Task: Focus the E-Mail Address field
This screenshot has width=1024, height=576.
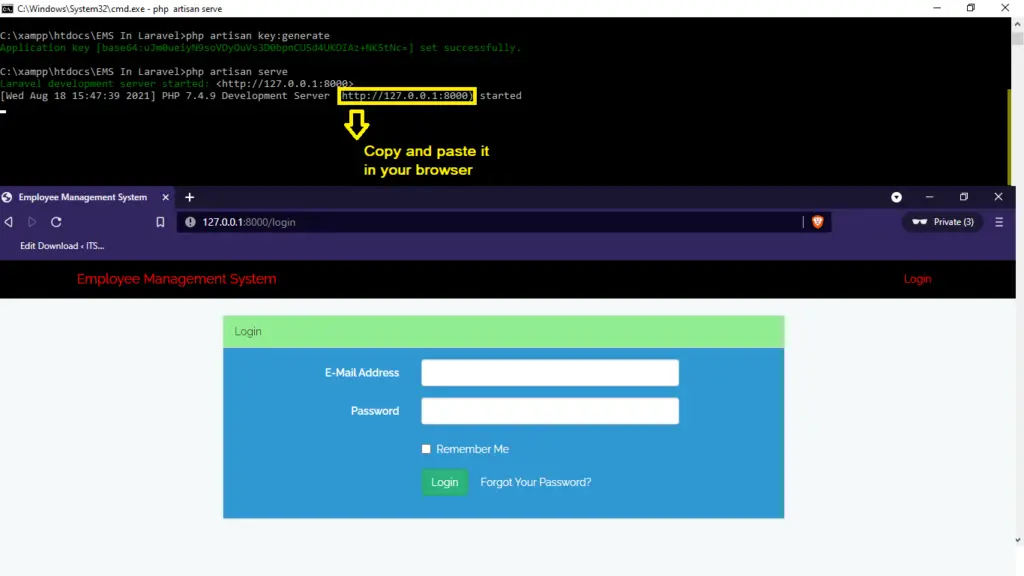Action: [x=549, y=373]
